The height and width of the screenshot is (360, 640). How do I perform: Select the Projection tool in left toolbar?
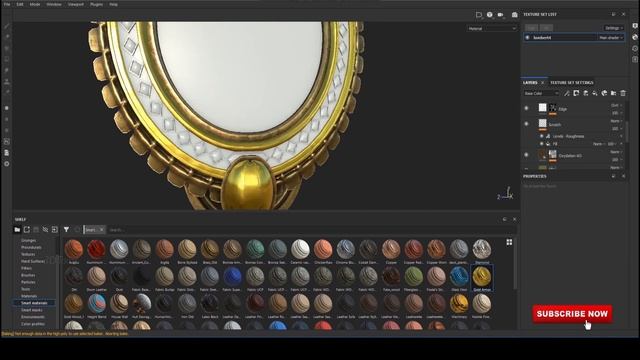(7, 48)
